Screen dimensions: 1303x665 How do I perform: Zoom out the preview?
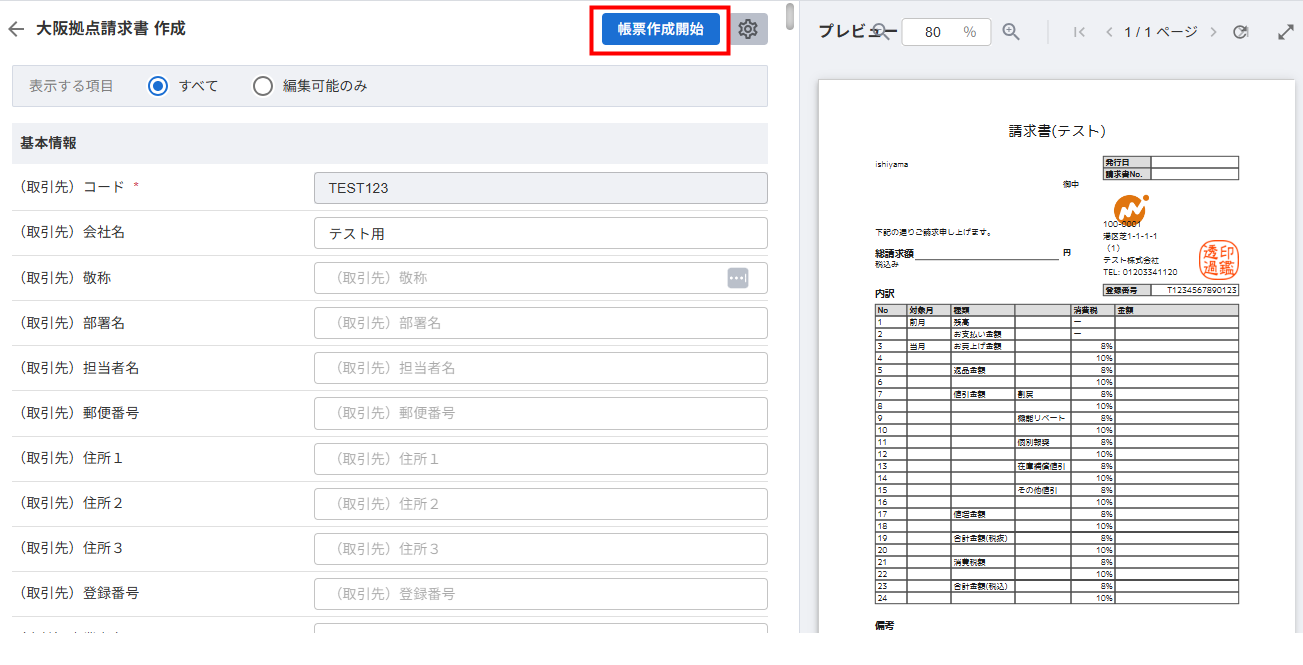pos(881,31)
